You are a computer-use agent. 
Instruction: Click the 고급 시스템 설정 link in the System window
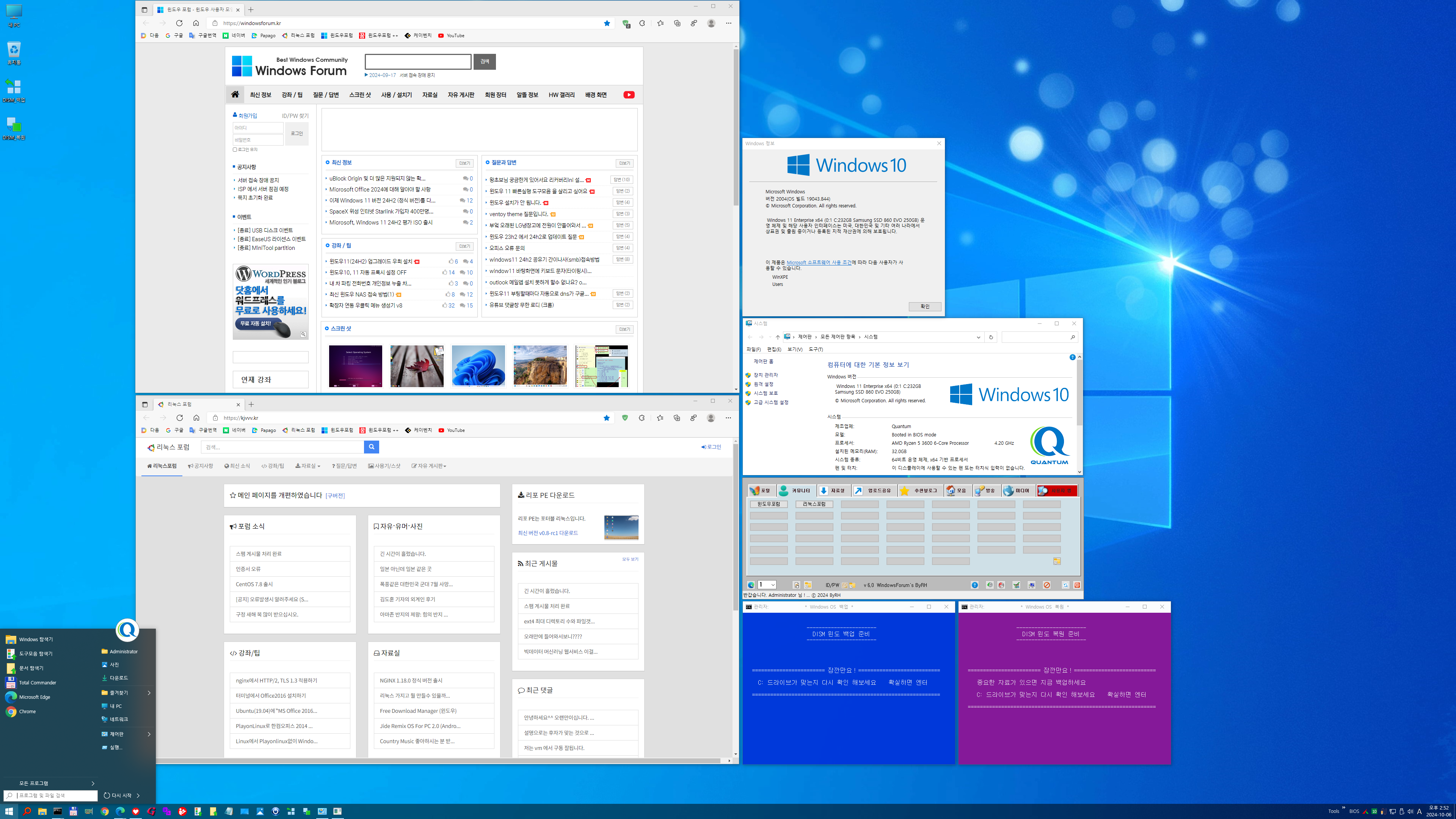771,402
